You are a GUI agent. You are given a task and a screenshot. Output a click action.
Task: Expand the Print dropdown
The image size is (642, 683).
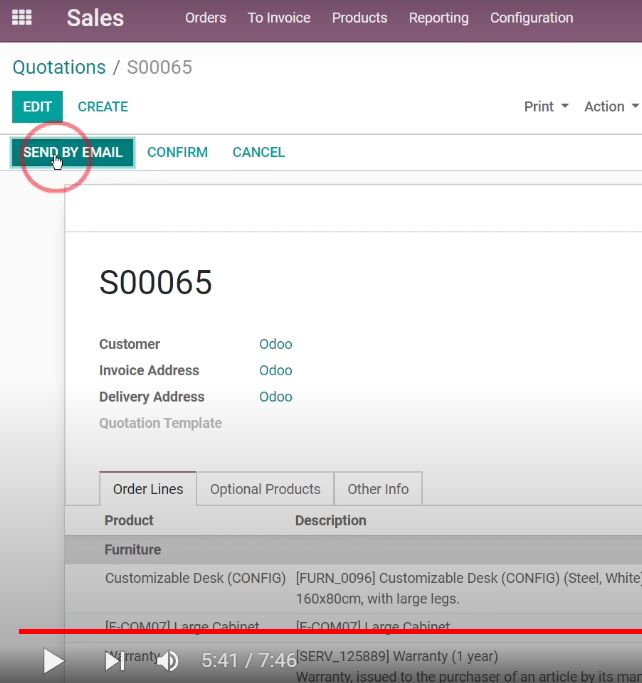point(546,107)
